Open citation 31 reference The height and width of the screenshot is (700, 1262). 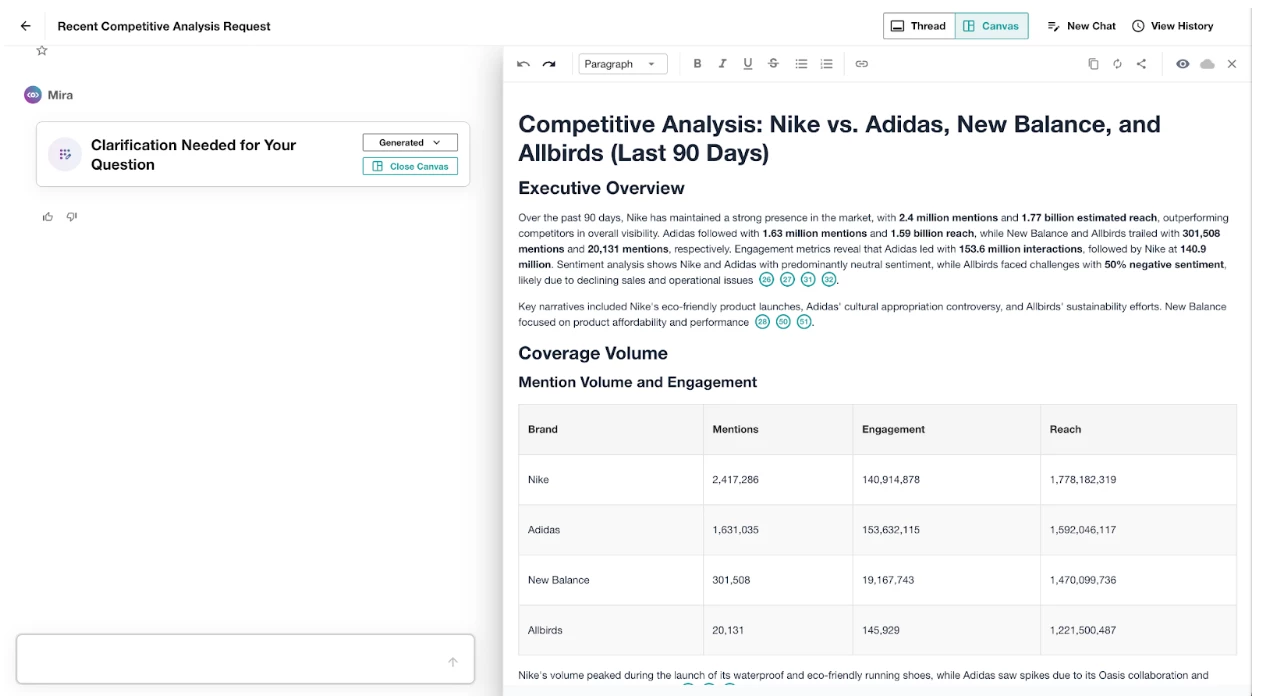[808, 280]
